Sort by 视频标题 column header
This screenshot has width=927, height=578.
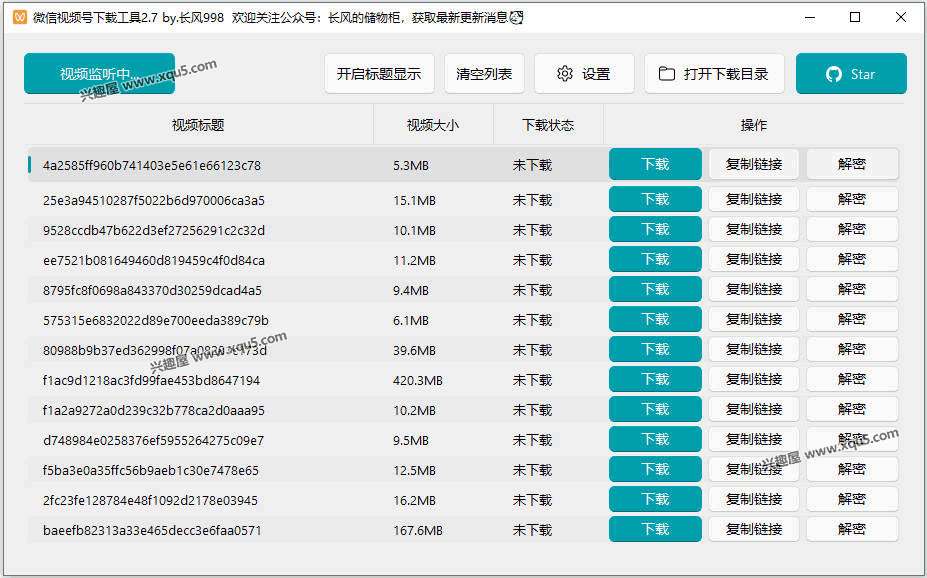(x=198, y=125)
